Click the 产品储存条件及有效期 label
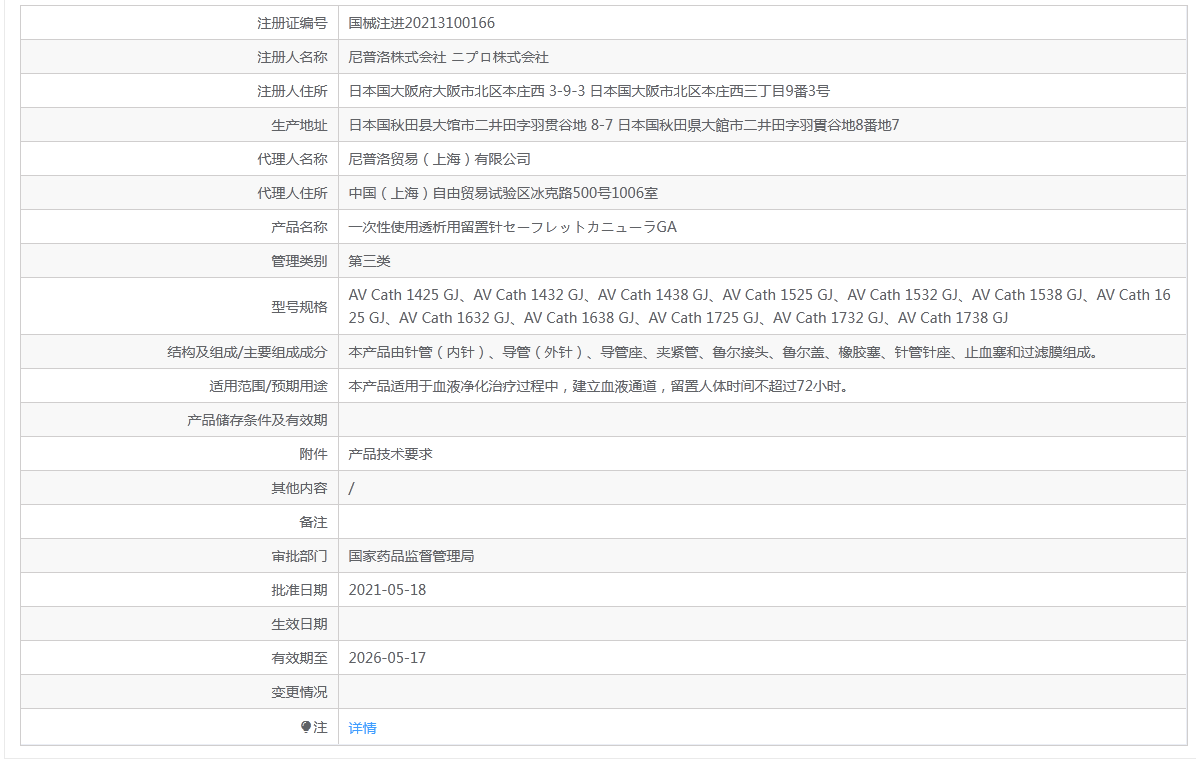The image size is (1196, 761). (257, 420)
